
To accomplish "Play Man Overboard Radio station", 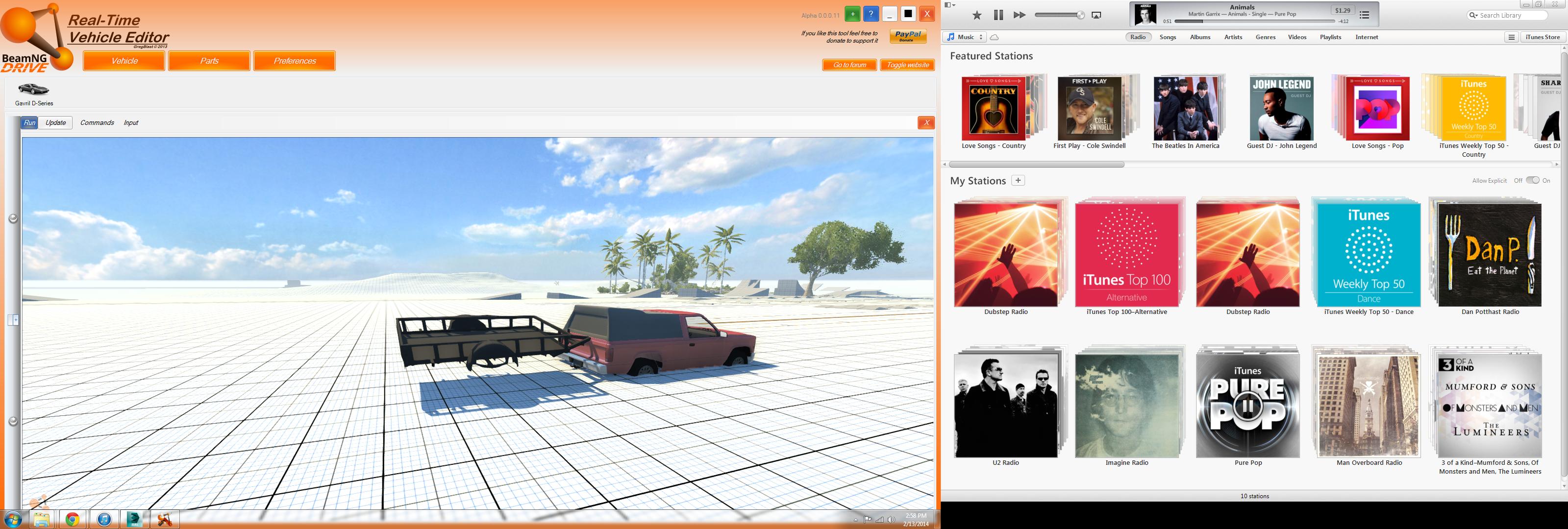I will (1369, 406).
